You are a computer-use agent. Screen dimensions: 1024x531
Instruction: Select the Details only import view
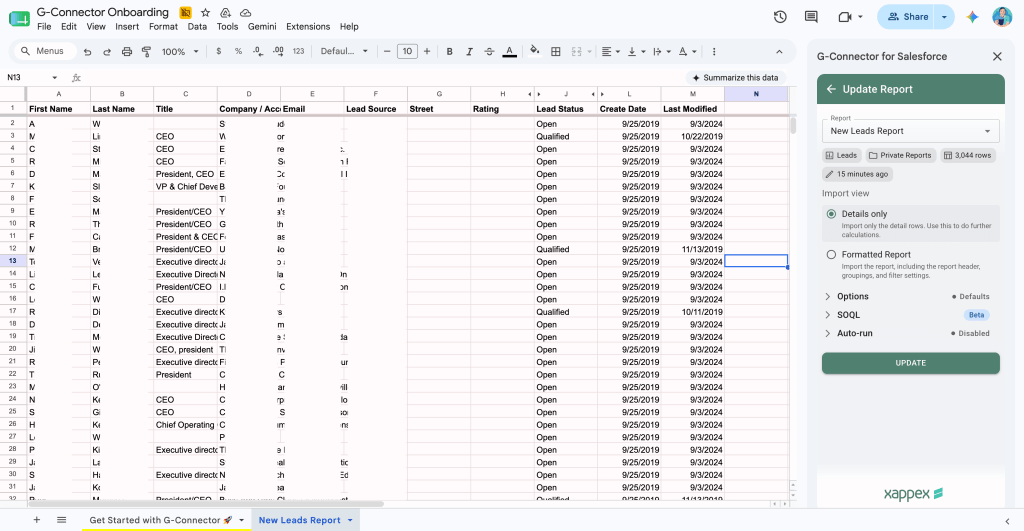click(x=831, y=214)
